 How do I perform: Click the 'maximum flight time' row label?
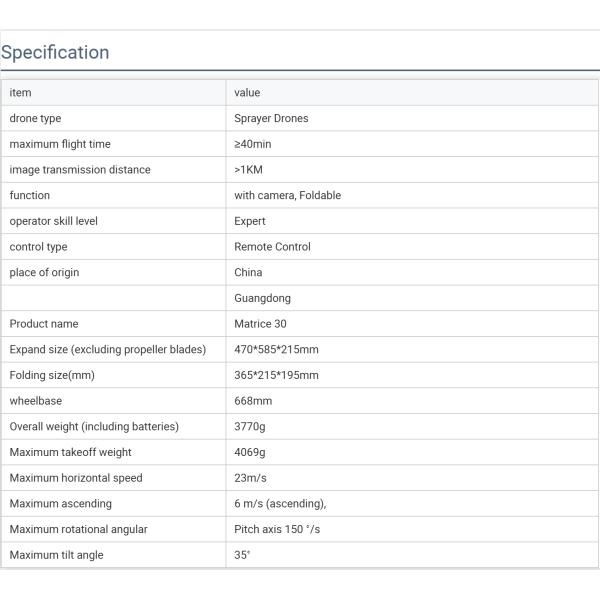coord(60,144)
